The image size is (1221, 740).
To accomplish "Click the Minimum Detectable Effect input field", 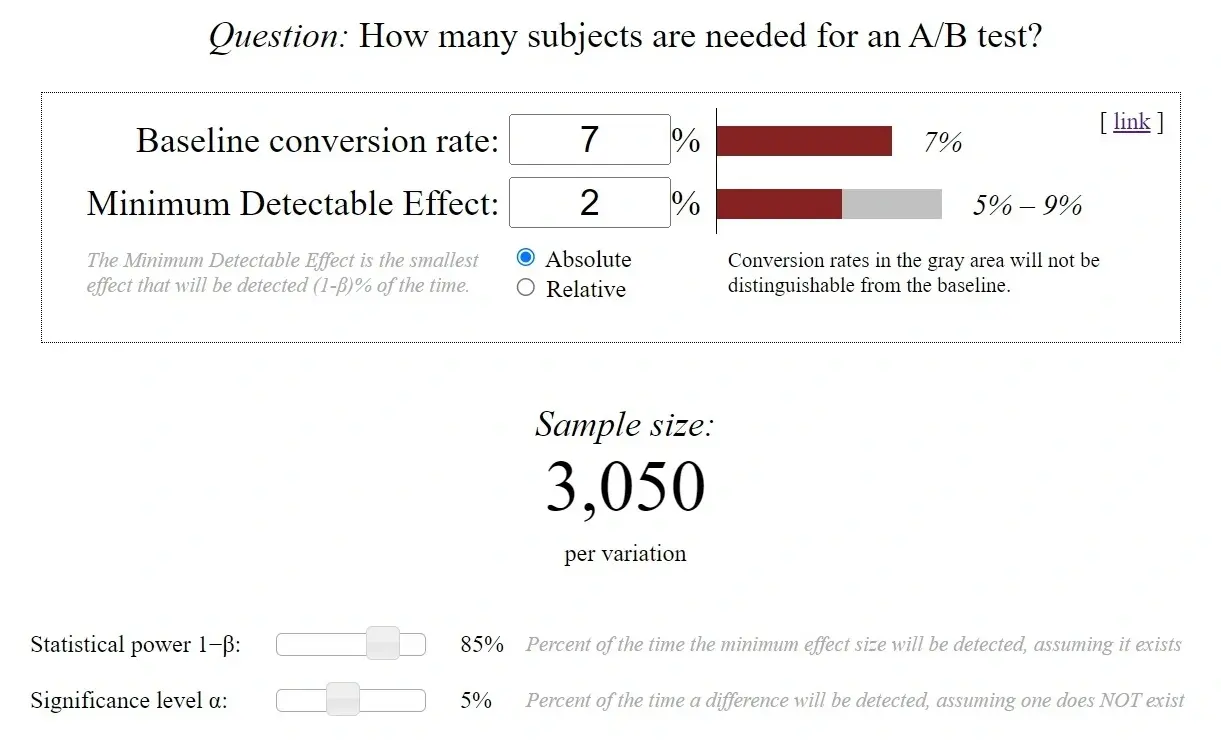I will point(589,203).
